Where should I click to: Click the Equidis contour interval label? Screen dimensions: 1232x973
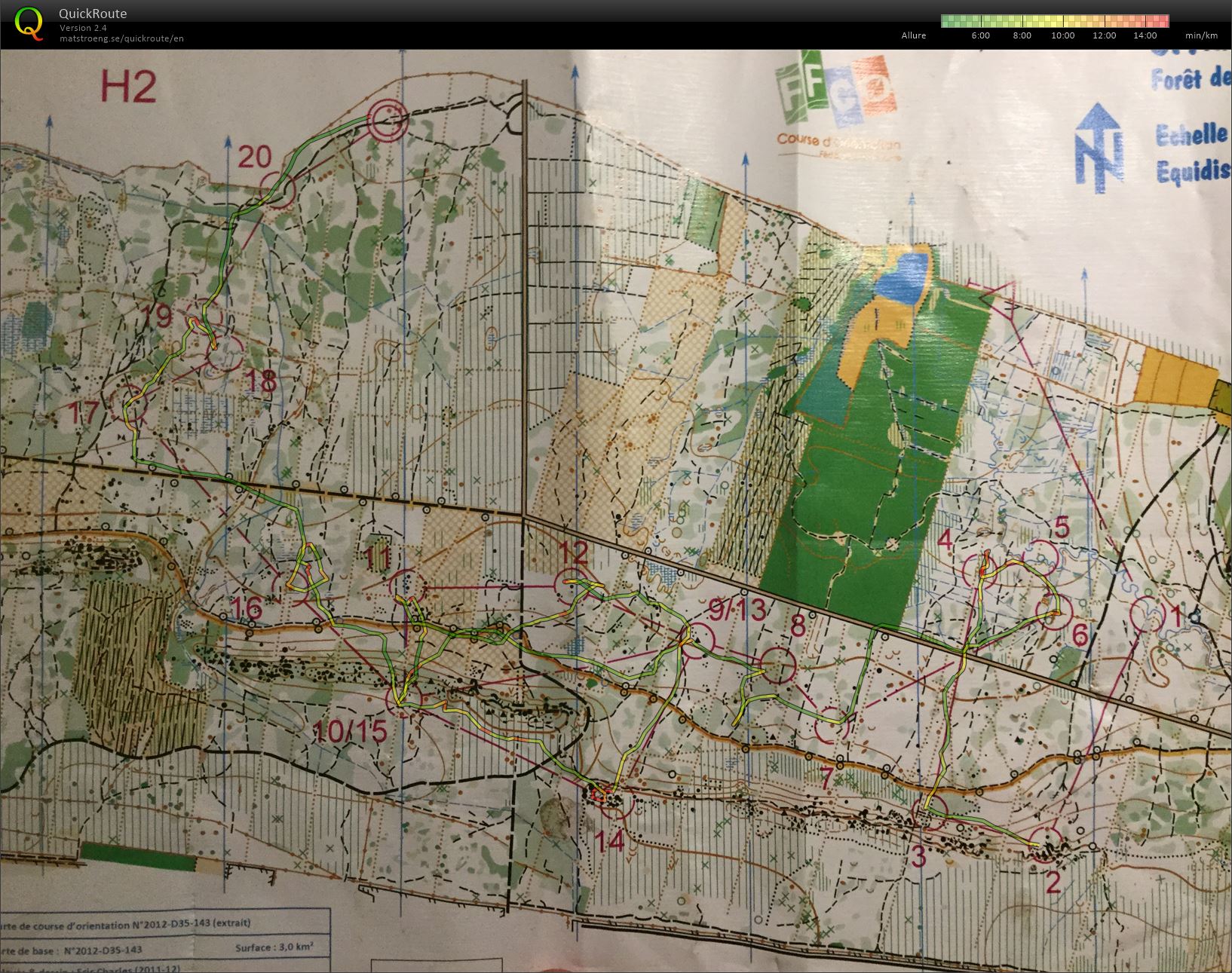pyautogui.click(x=1194, y=173)
